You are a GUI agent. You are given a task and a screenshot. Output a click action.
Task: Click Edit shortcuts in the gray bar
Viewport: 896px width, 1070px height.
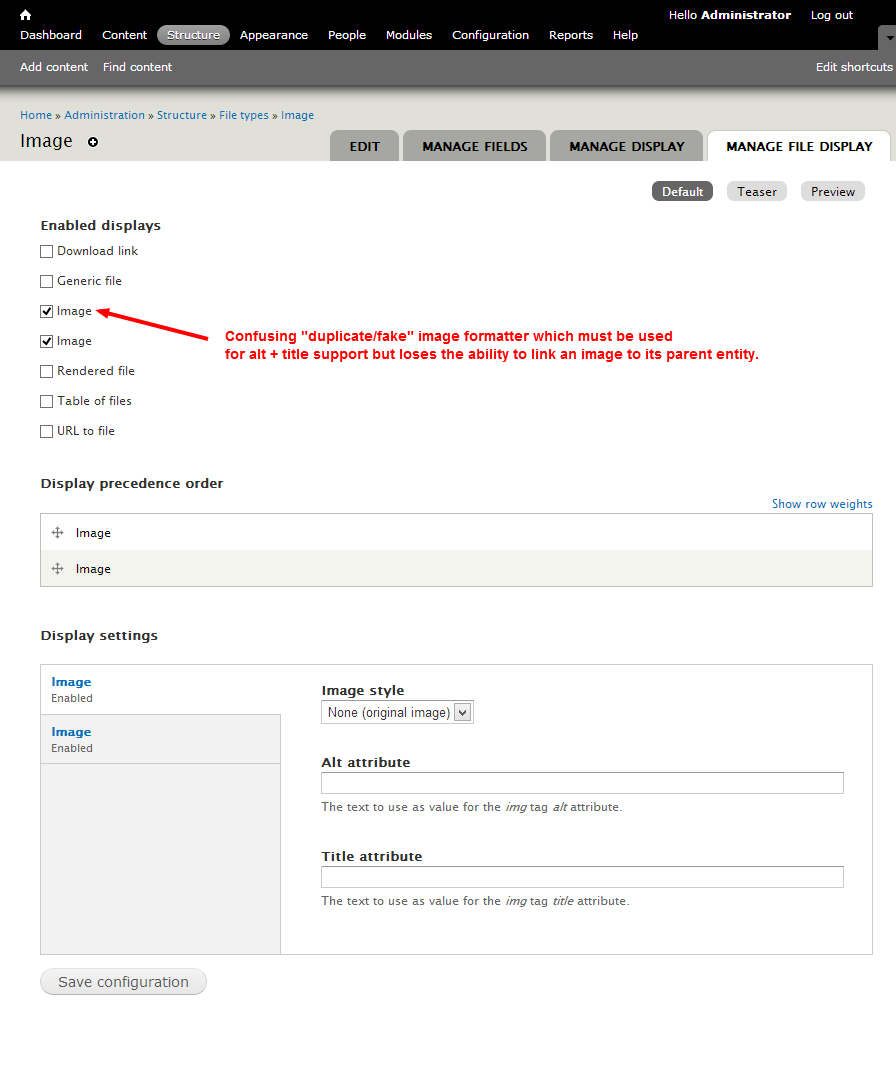[853, 66]
